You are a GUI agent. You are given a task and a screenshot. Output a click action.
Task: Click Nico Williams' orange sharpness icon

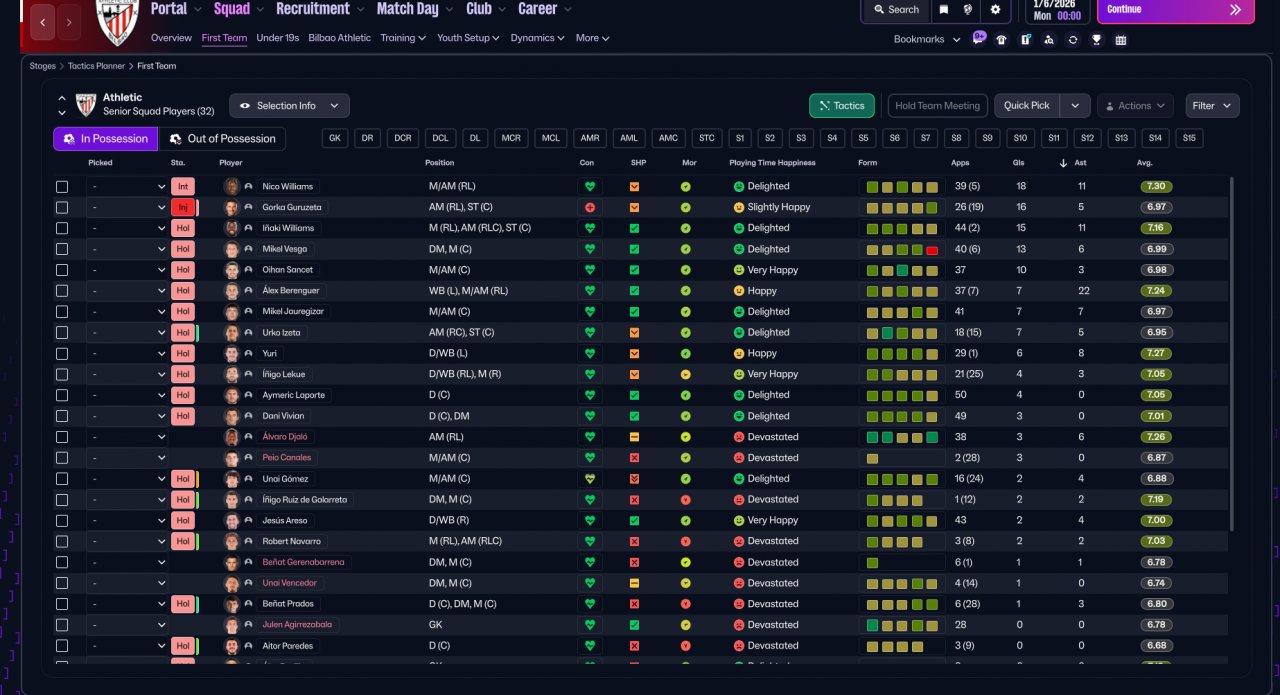(634, 187)
